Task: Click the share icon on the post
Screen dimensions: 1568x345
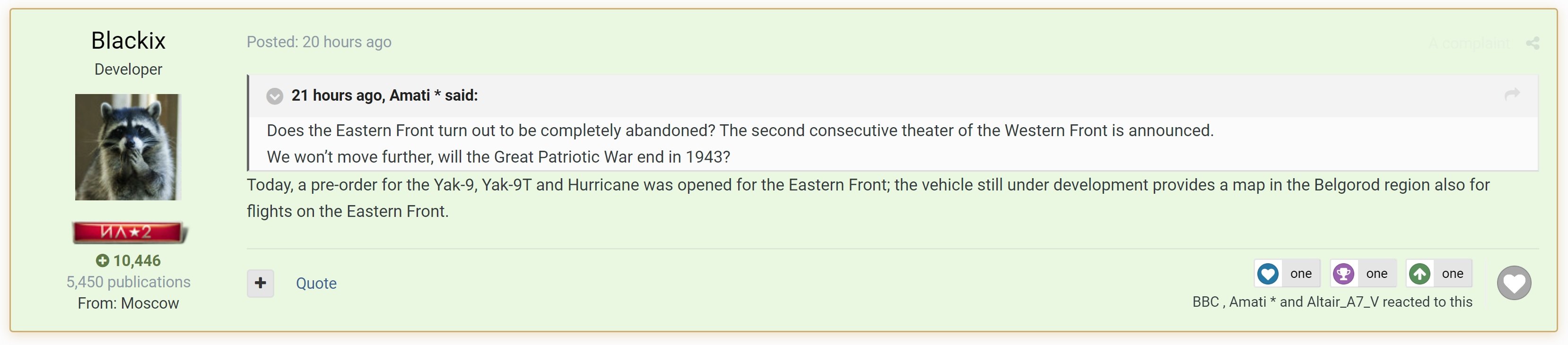Action: (1533, 43)
